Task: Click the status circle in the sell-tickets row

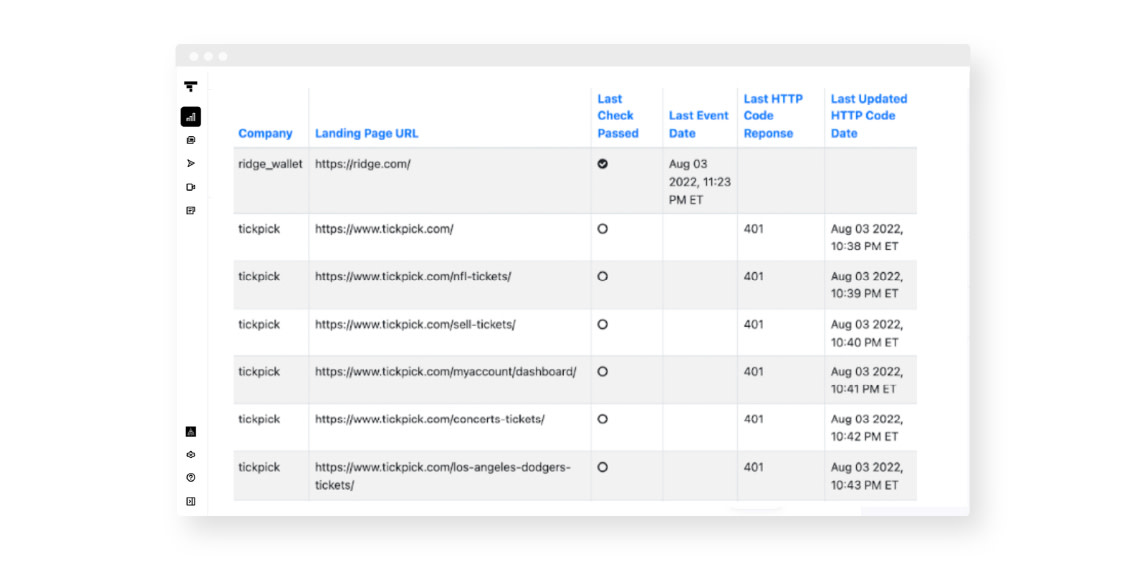Action: click(603, 325)
